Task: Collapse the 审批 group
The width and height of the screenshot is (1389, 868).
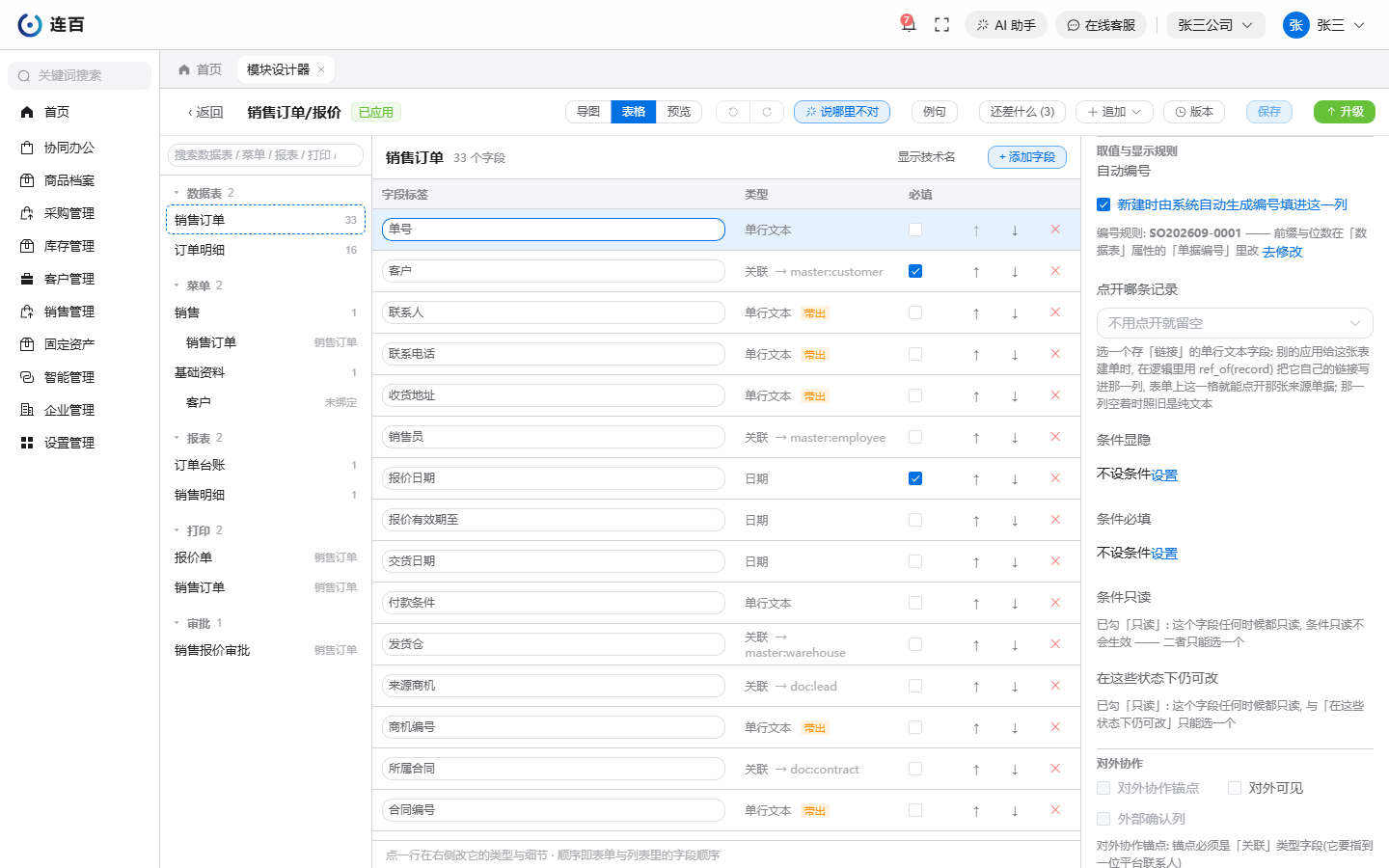Action: [x=177, y=623]
